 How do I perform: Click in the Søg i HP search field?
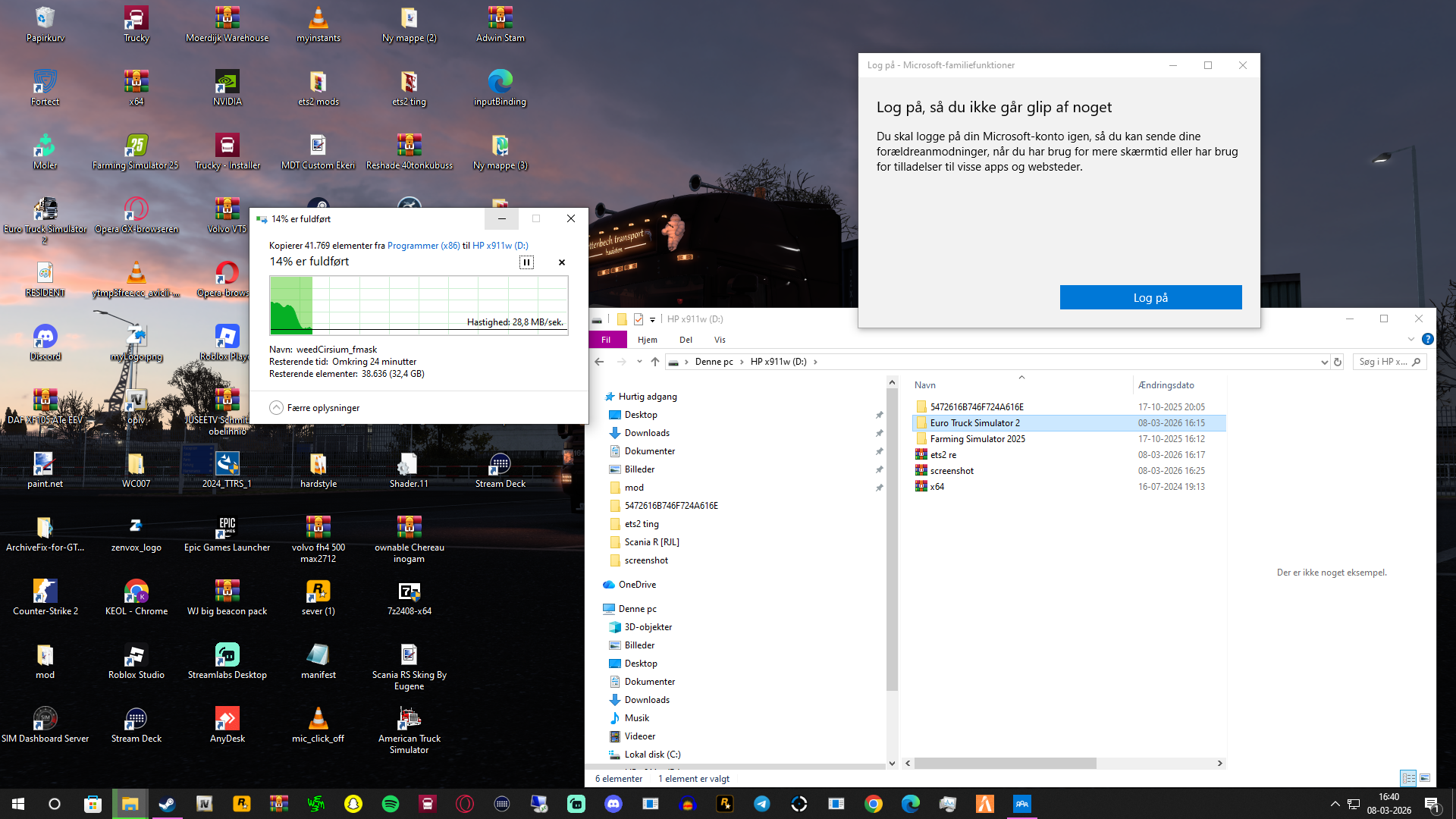coord(1383,362)
